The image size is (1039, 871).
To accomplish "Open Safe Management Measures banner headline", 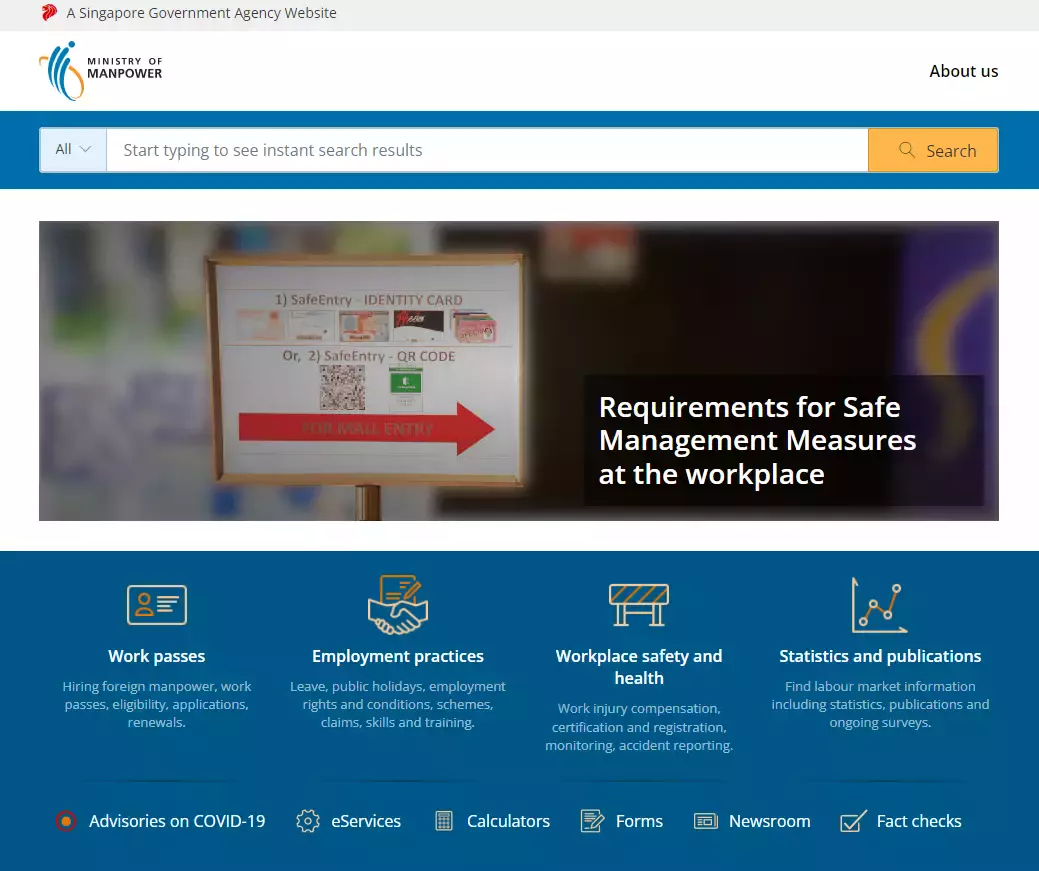I will (x=757, y=440).
